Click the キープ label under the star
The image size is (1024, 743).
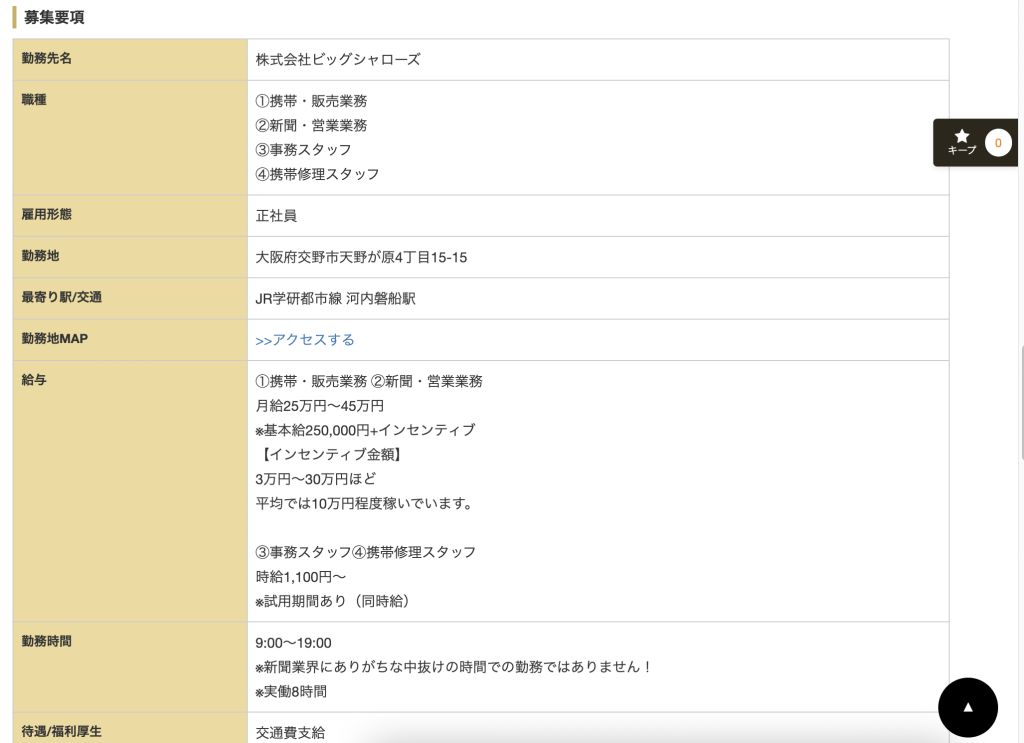[962, 151]
